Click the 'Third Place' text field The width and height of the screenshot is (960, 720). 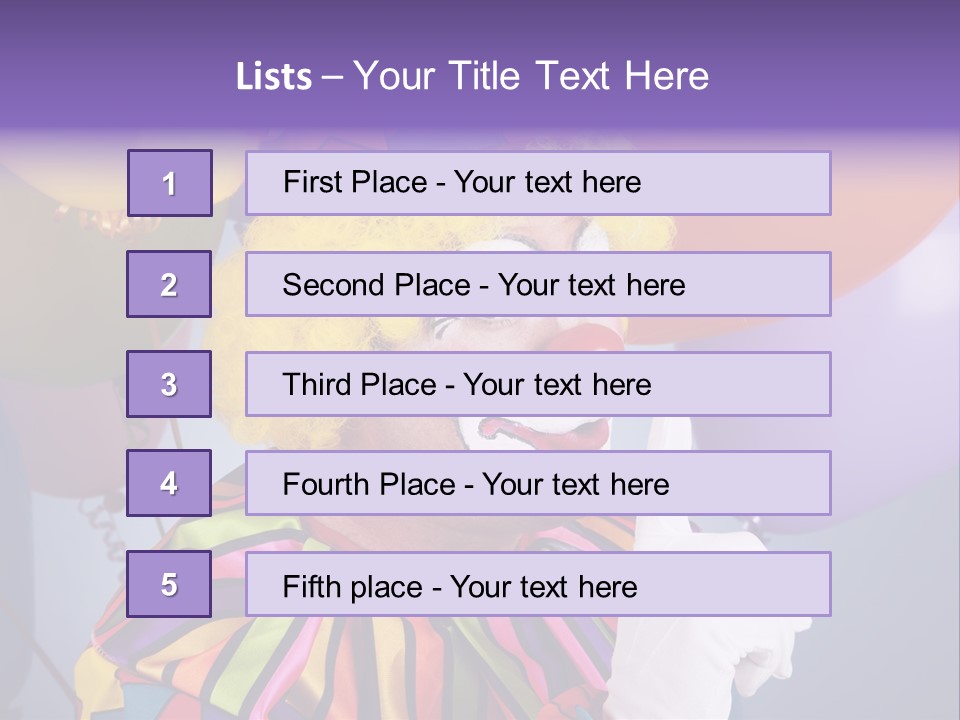(538, 384)
